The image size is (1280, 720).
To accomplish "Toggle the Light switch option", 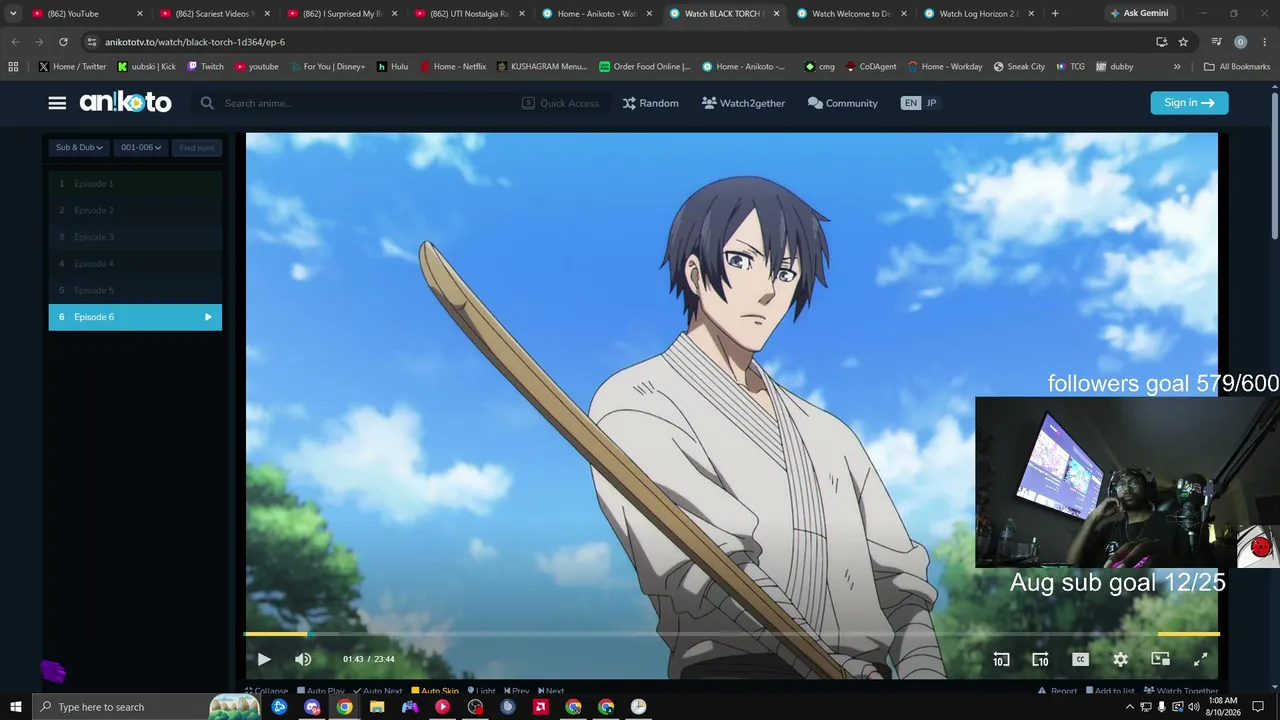I will 481,691.
